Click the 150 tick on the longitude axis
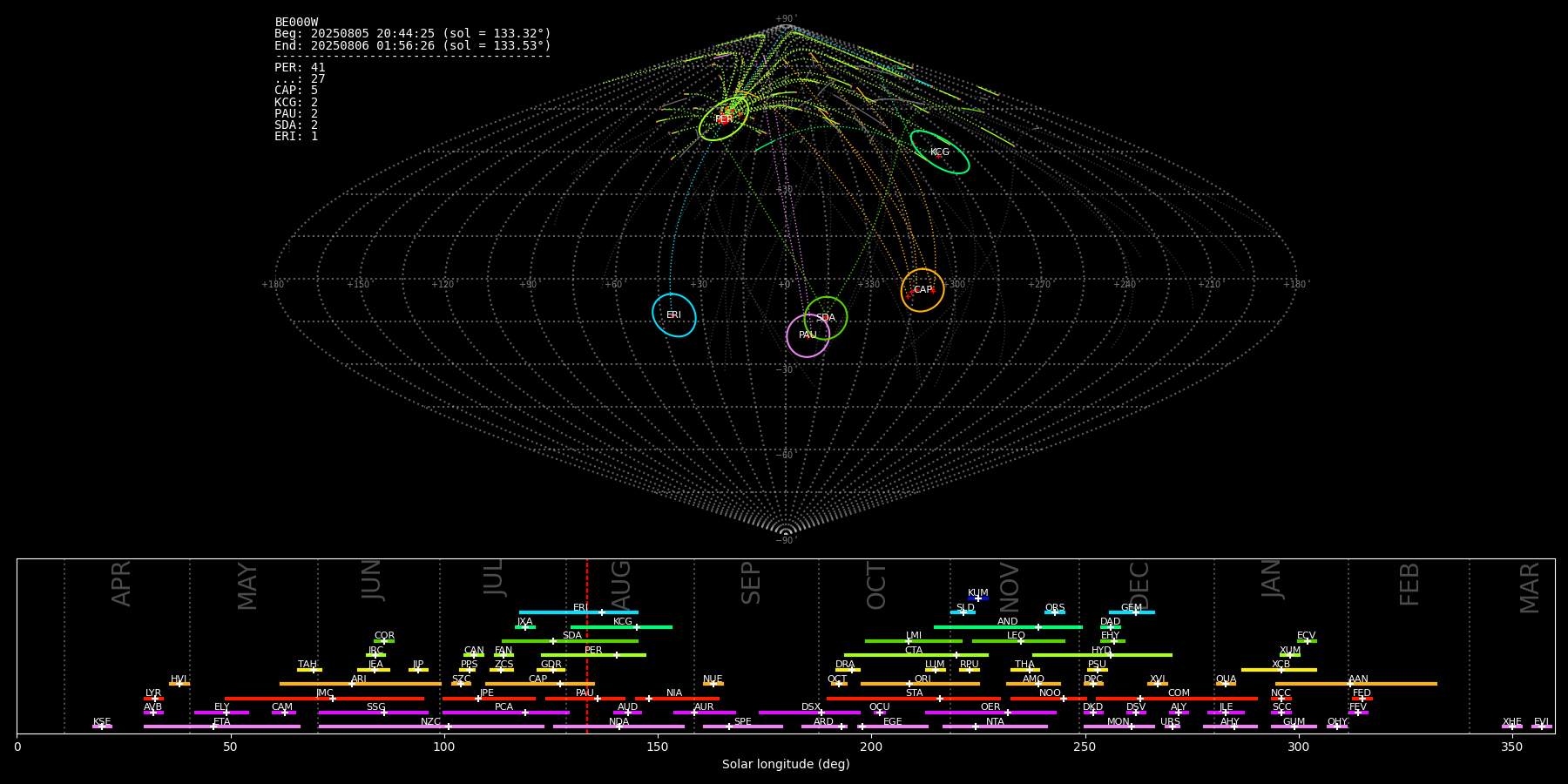 (658, 747)
